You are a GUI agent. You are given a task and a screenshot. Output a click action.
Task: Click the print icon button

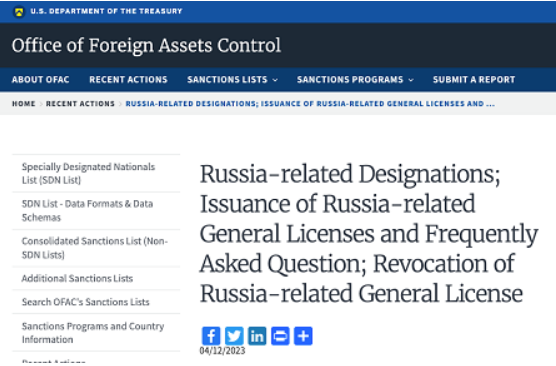point(280,336)
